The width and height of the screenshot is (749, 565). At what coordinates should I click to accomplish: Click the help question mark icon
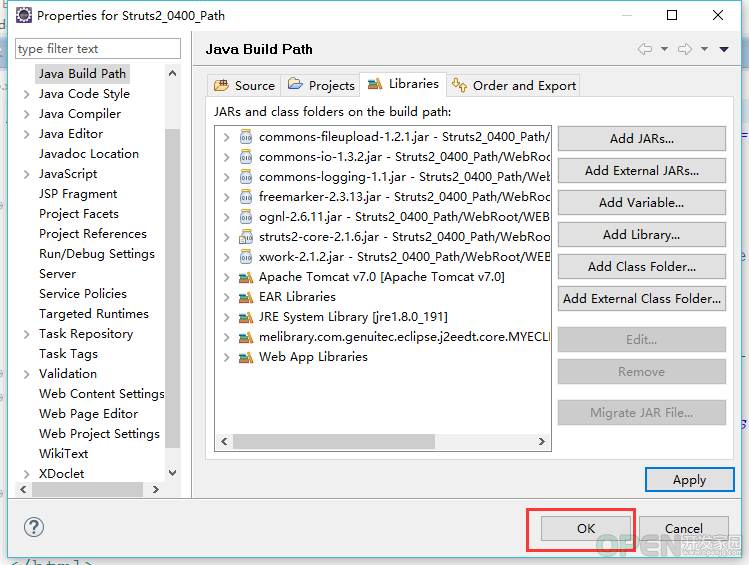tap(34, 527)
